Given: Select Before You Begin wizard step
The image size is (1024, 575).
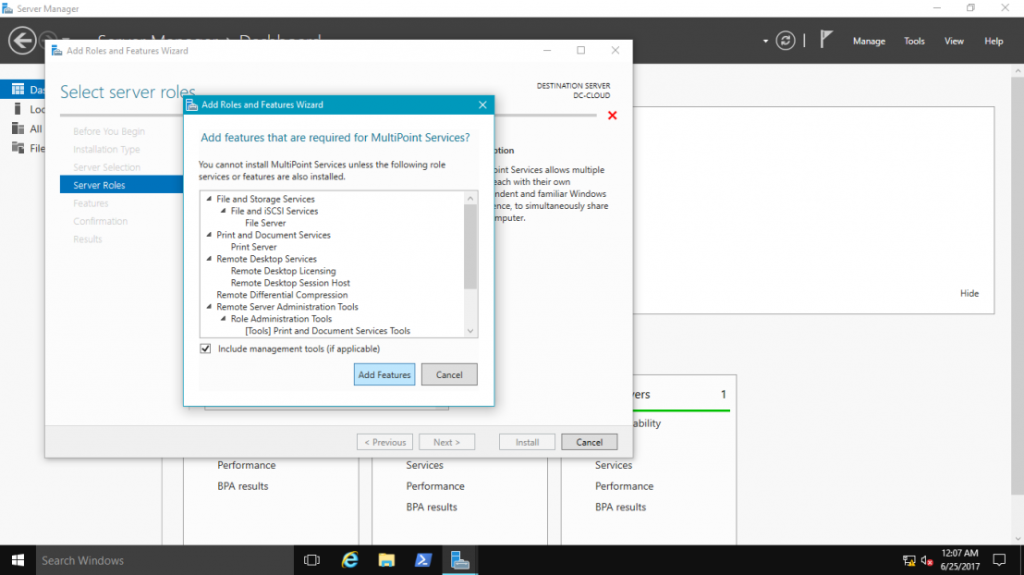Looking at the screenshot, I should pyautogui.click(x=109, y=131).
